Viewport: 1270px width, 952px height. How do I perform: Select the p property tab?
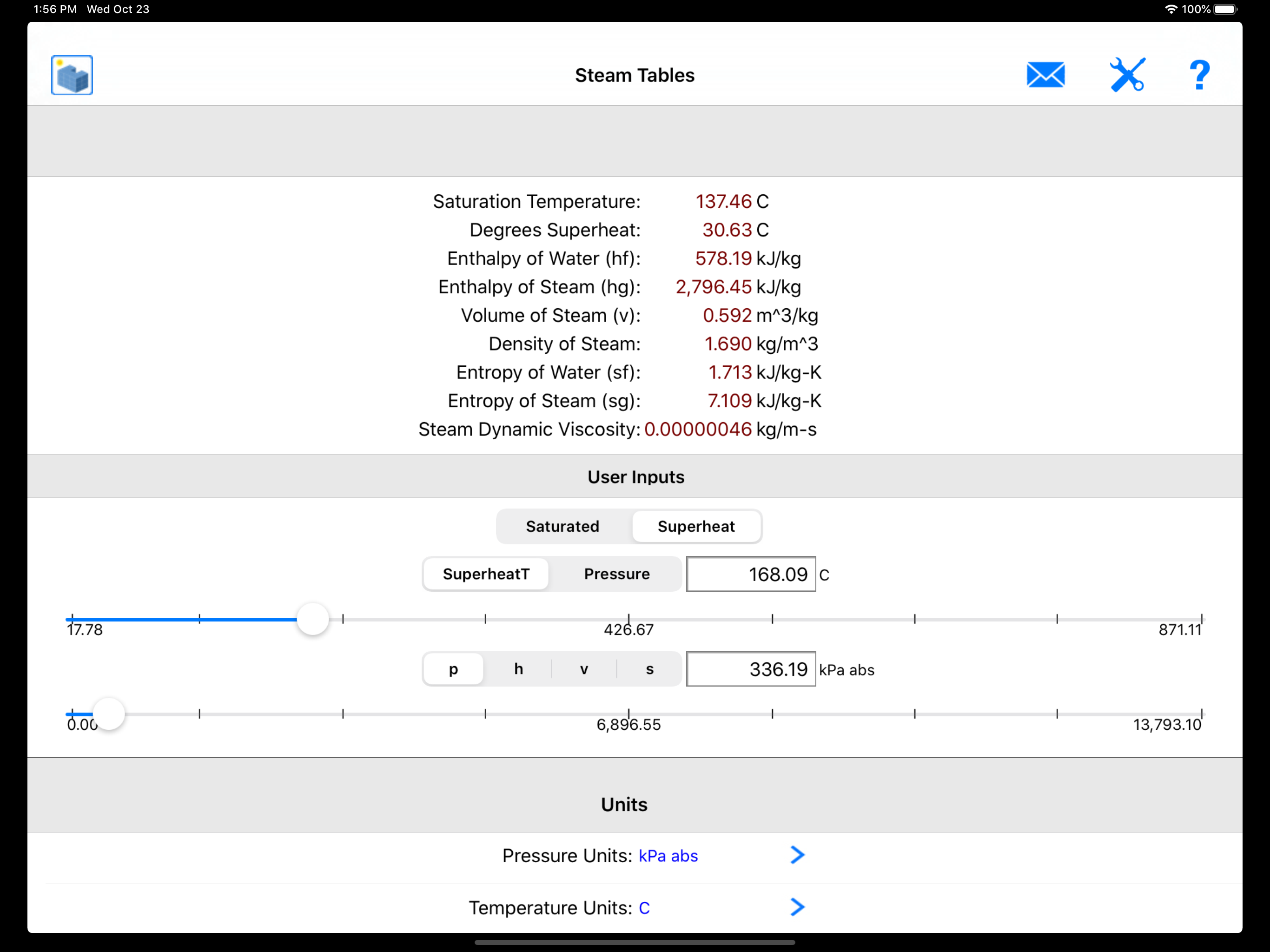pyautogui.click(x=453, y=669)
